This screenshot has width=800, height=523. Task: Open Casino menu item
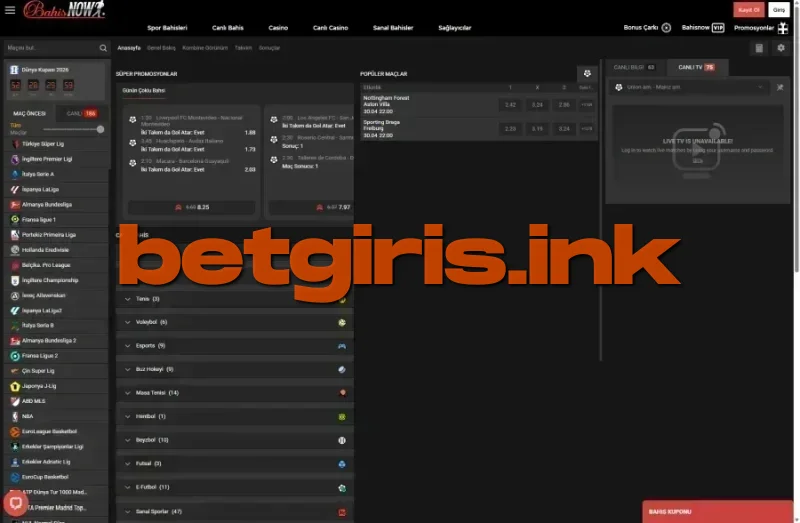pos(278,28)
